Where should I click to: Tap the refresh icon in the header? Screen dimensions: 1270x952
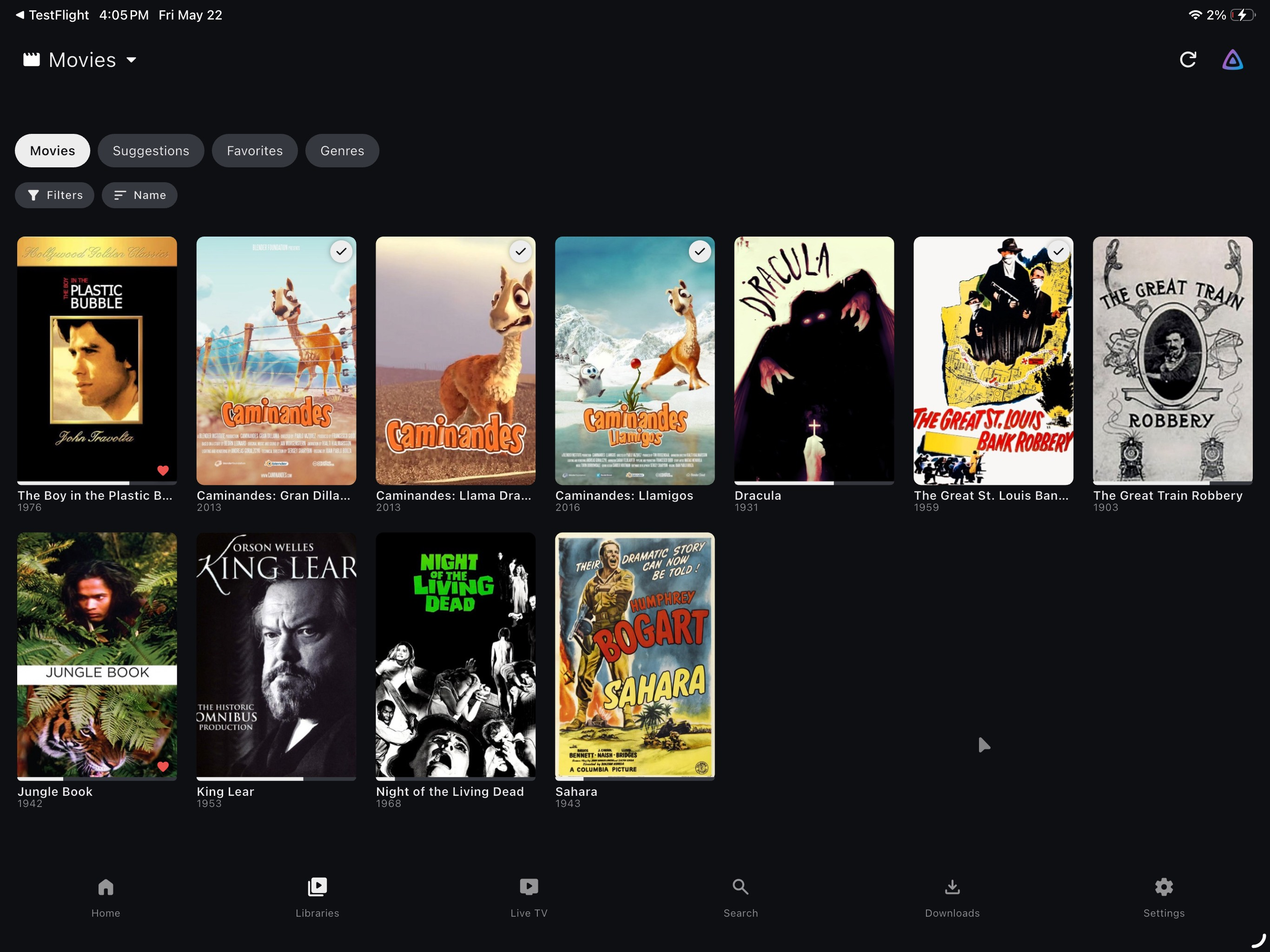1188,59
